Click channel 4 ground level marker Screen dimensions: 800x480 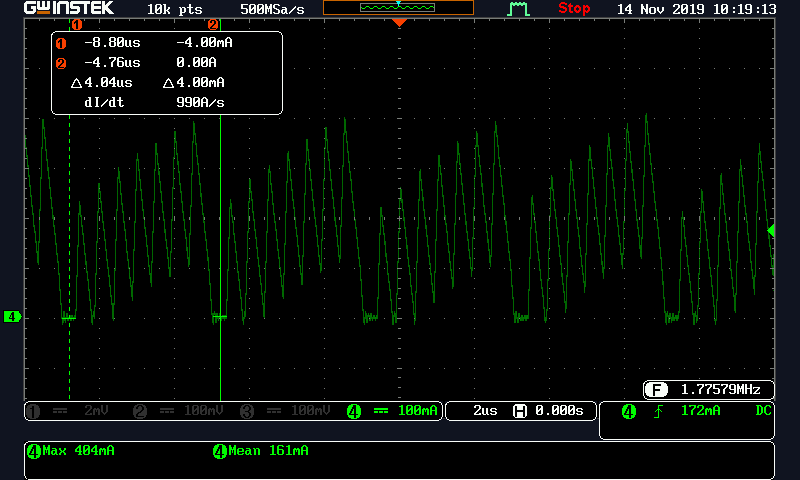pyautogui.click(x=12, y=317)
